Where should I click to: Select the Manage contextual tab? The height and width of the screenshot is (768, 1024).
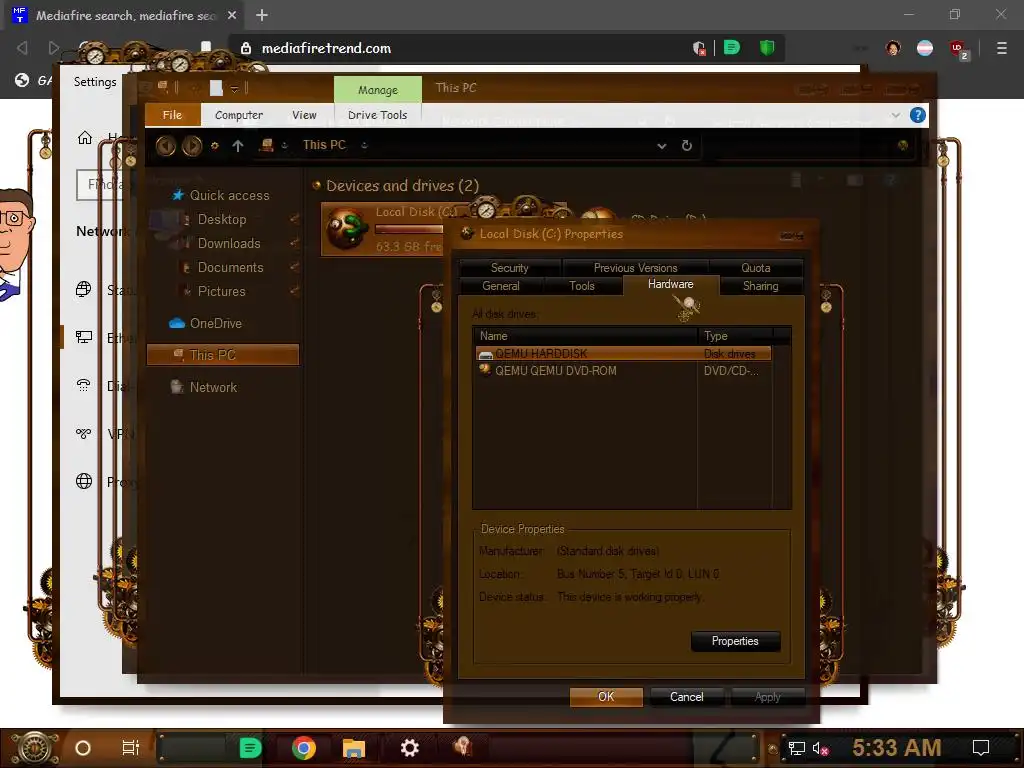[377, 89]
